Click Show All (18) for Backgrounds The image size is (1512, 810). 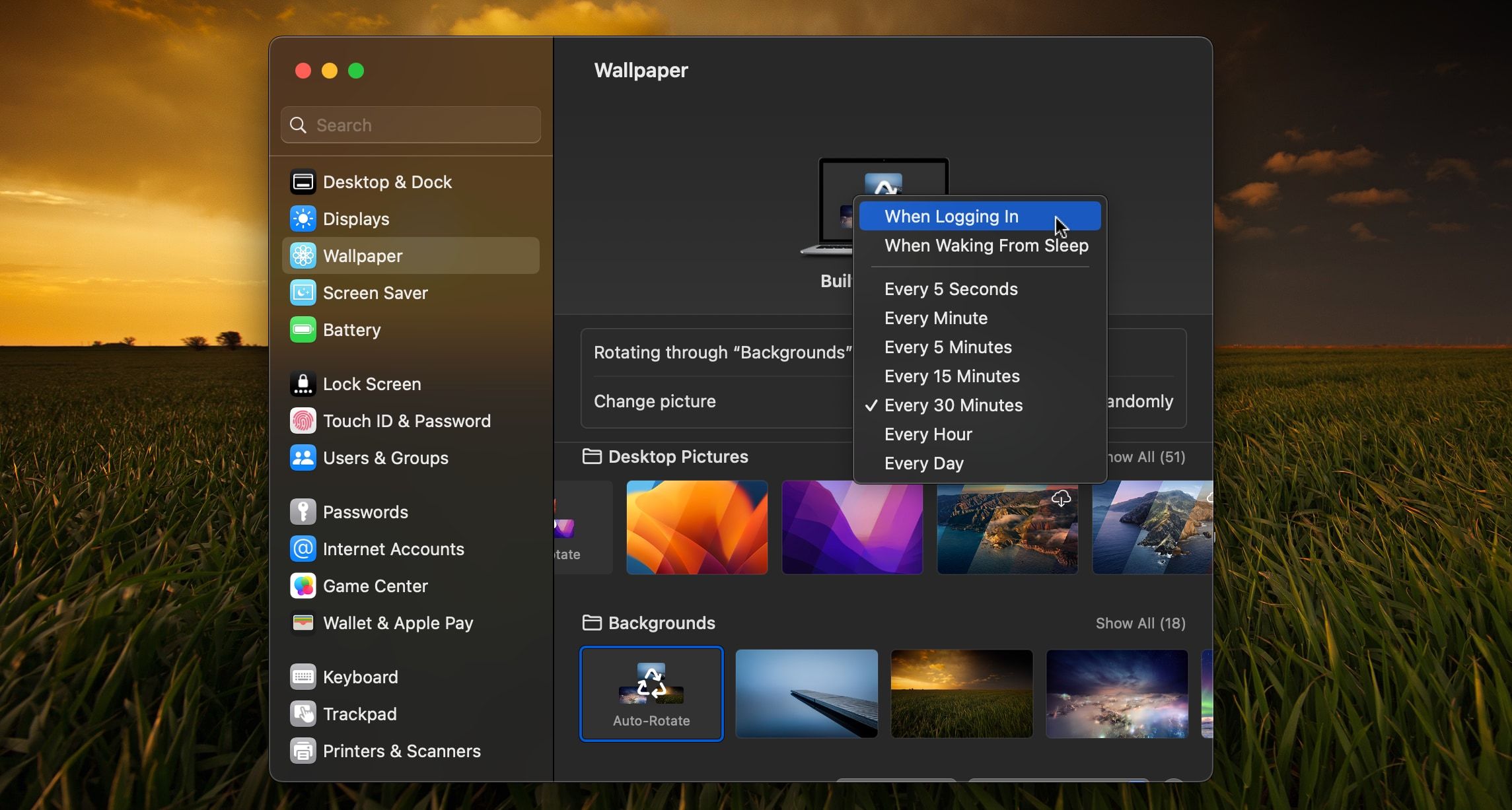[1140, 623]
